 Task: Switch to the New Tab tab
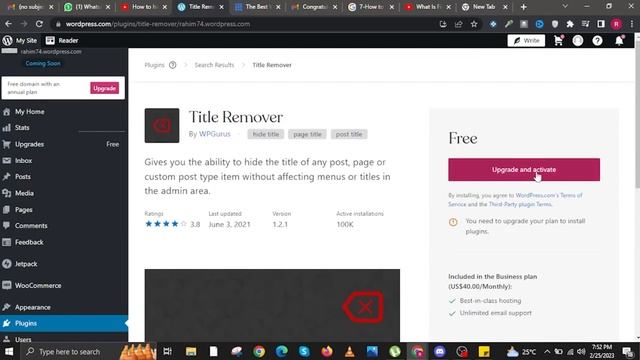484,7
